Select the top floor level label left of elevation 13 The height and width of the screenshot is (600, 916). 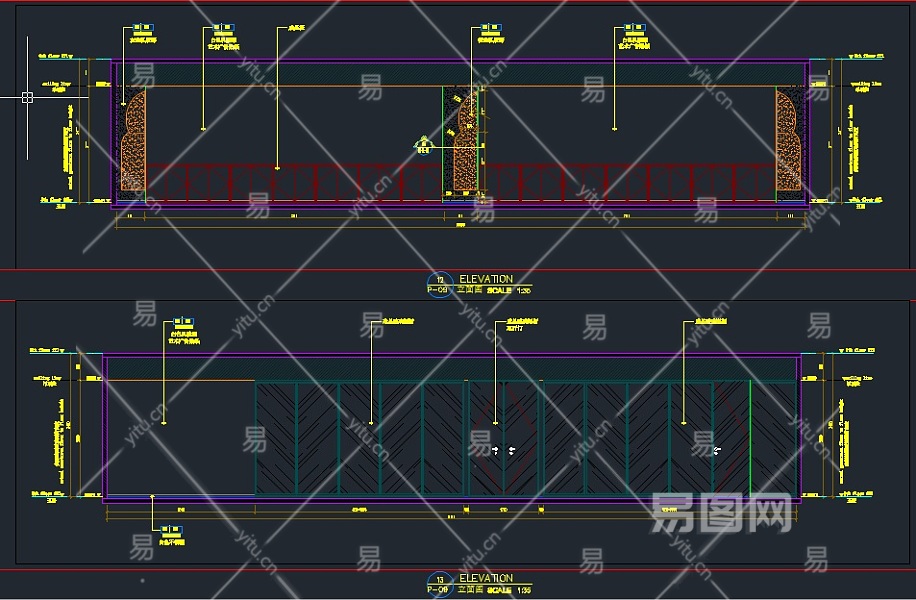[x=47, y=351]
